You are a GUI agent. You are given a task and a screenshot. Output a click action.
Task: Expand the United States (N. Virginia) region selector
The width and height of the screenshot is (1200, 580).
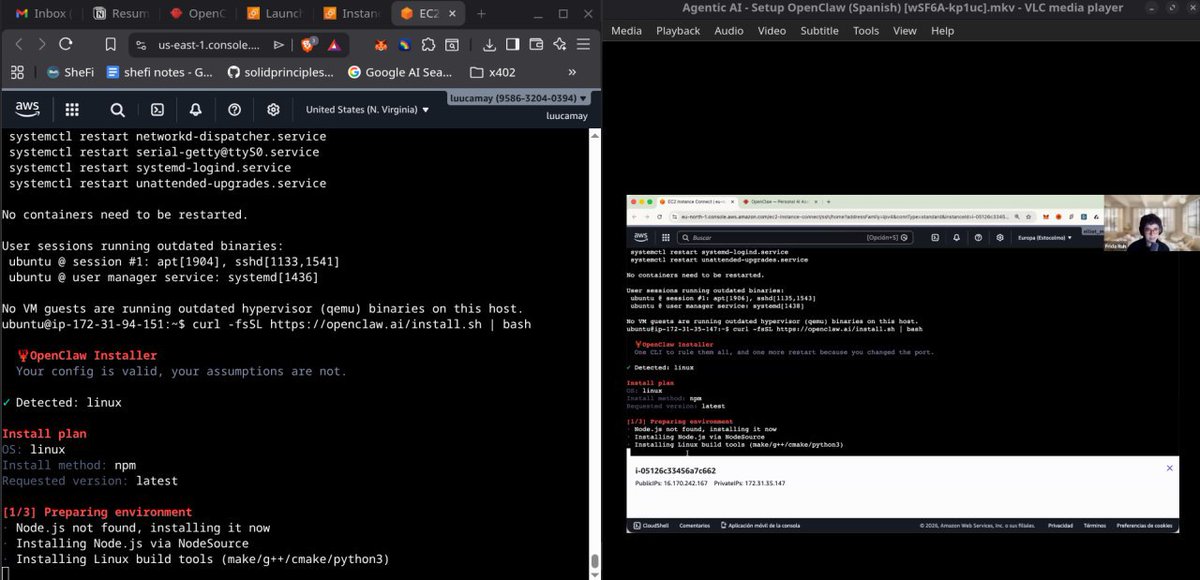(x=367, y=110)
